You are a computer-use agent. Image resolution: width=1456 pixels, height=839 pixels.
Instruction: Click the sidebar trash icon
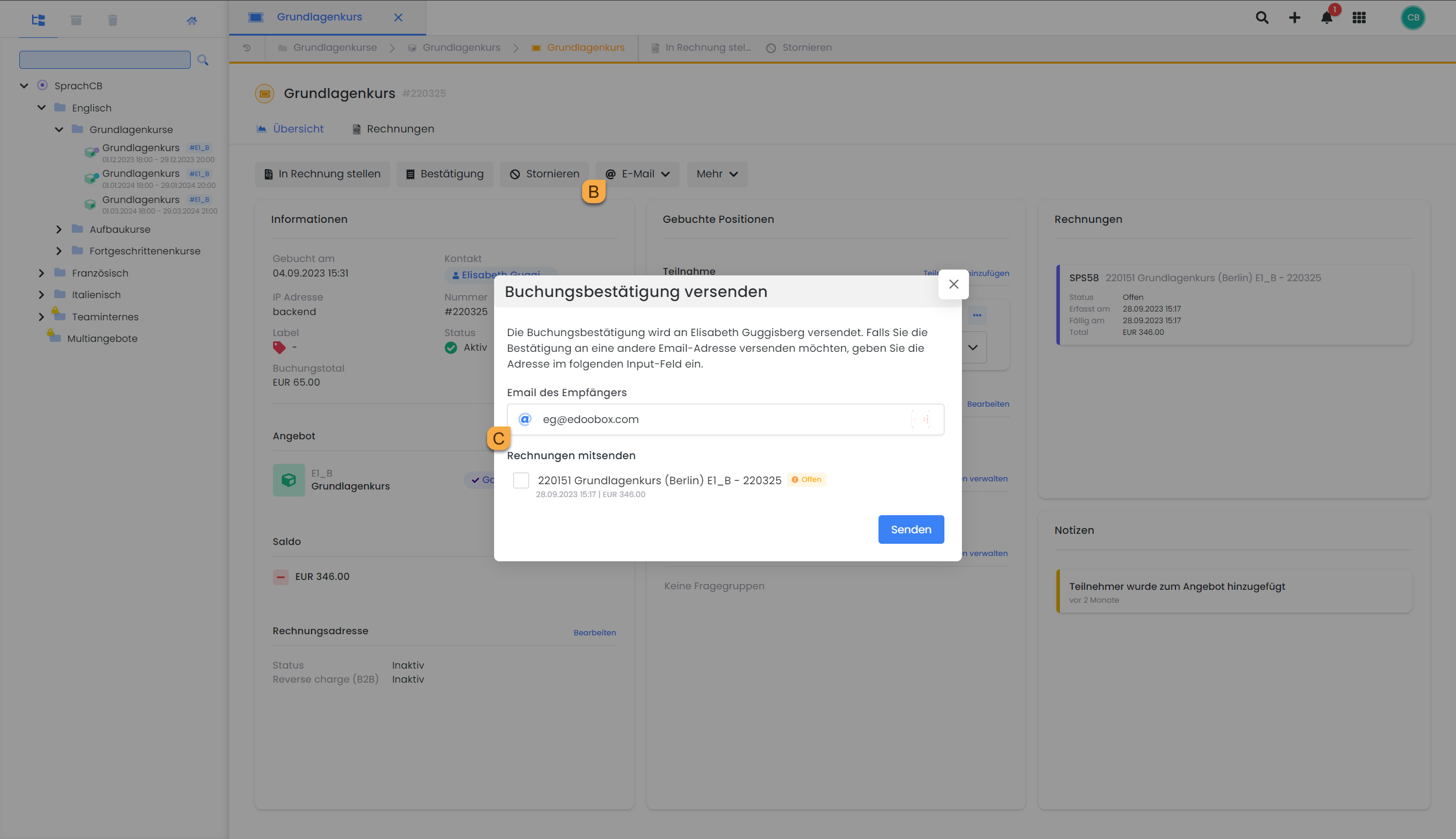[x=113, y=20]
